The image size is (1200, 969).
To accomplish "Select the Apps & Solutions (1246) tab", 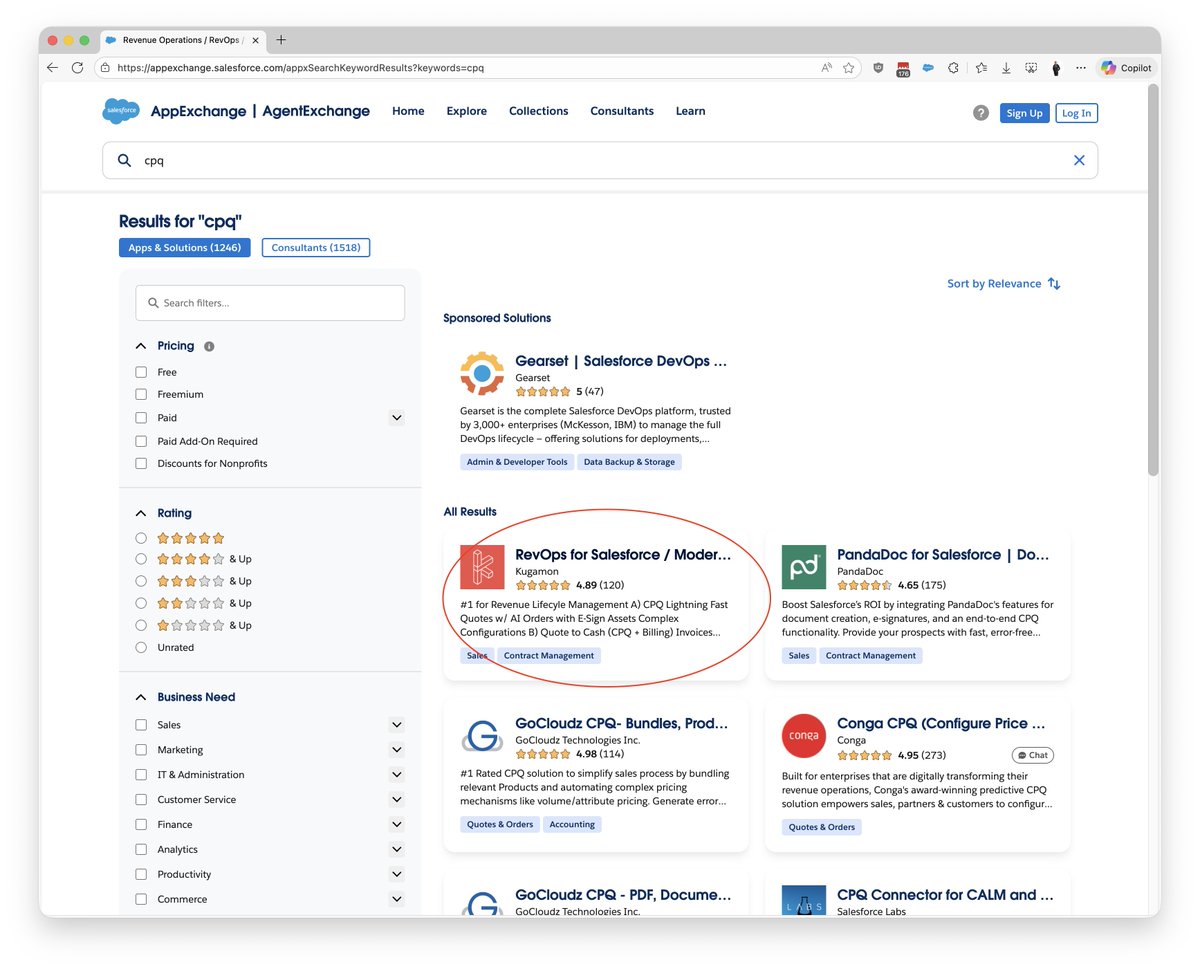I will click(185, 247).
